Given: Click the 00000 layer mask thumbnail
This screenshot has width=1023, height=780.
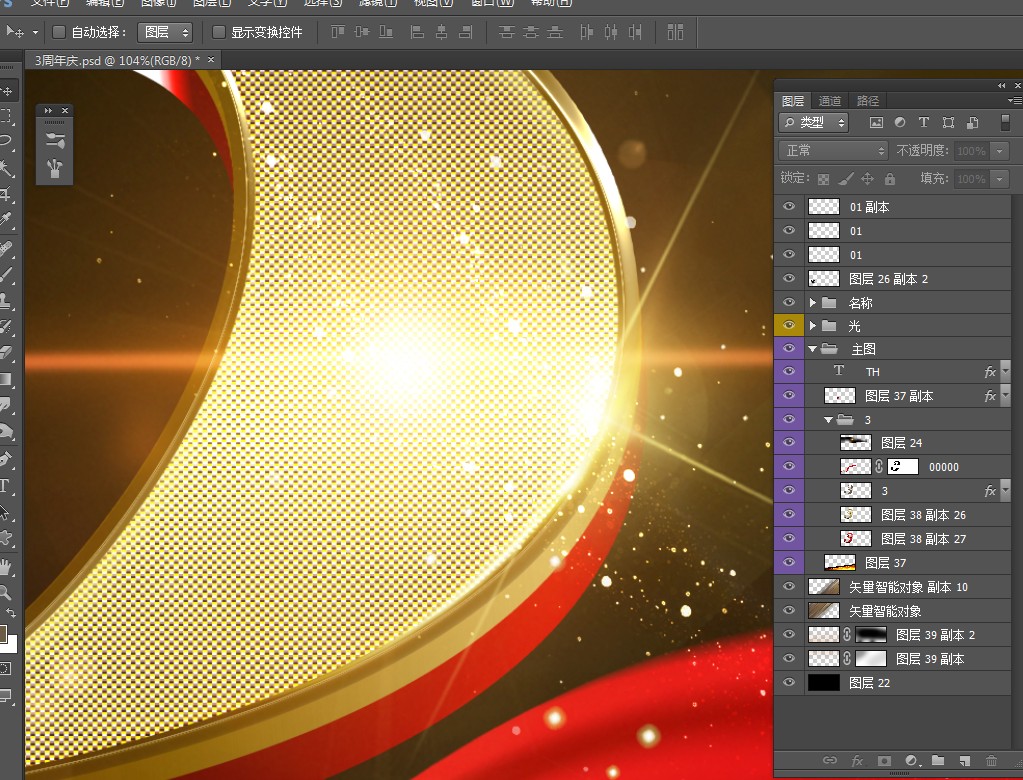Looking at the screenshot, I should [x=903, y=466].
